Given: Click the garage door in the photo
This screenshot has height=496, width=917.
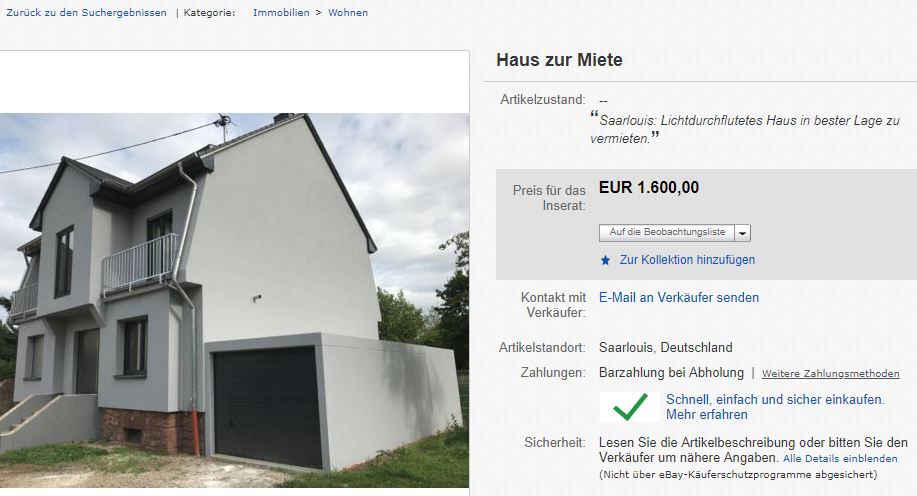Looking at the screenshot, I should tap(266, 405).
